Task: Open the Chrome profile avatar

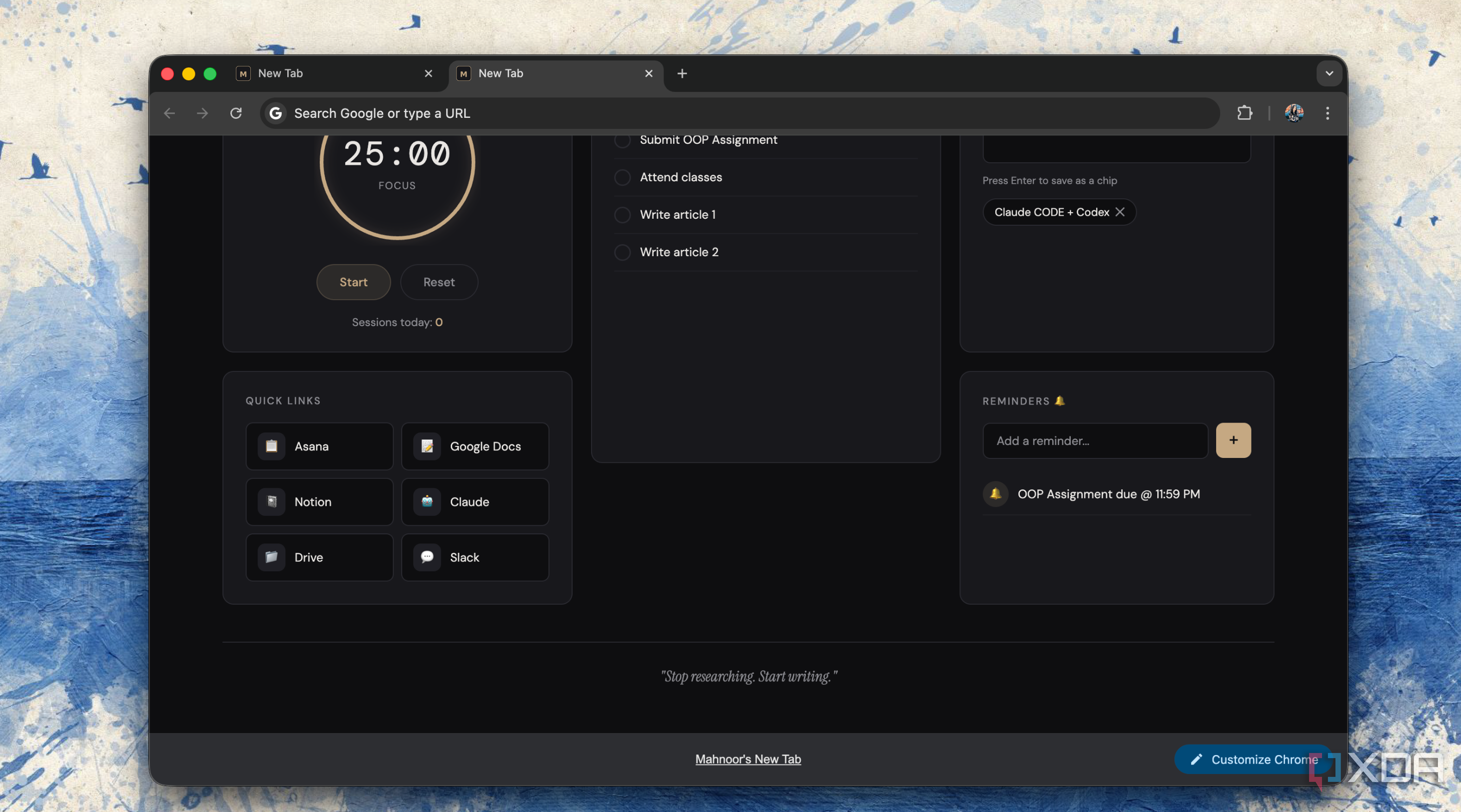Action: [x=1294, y=113]
